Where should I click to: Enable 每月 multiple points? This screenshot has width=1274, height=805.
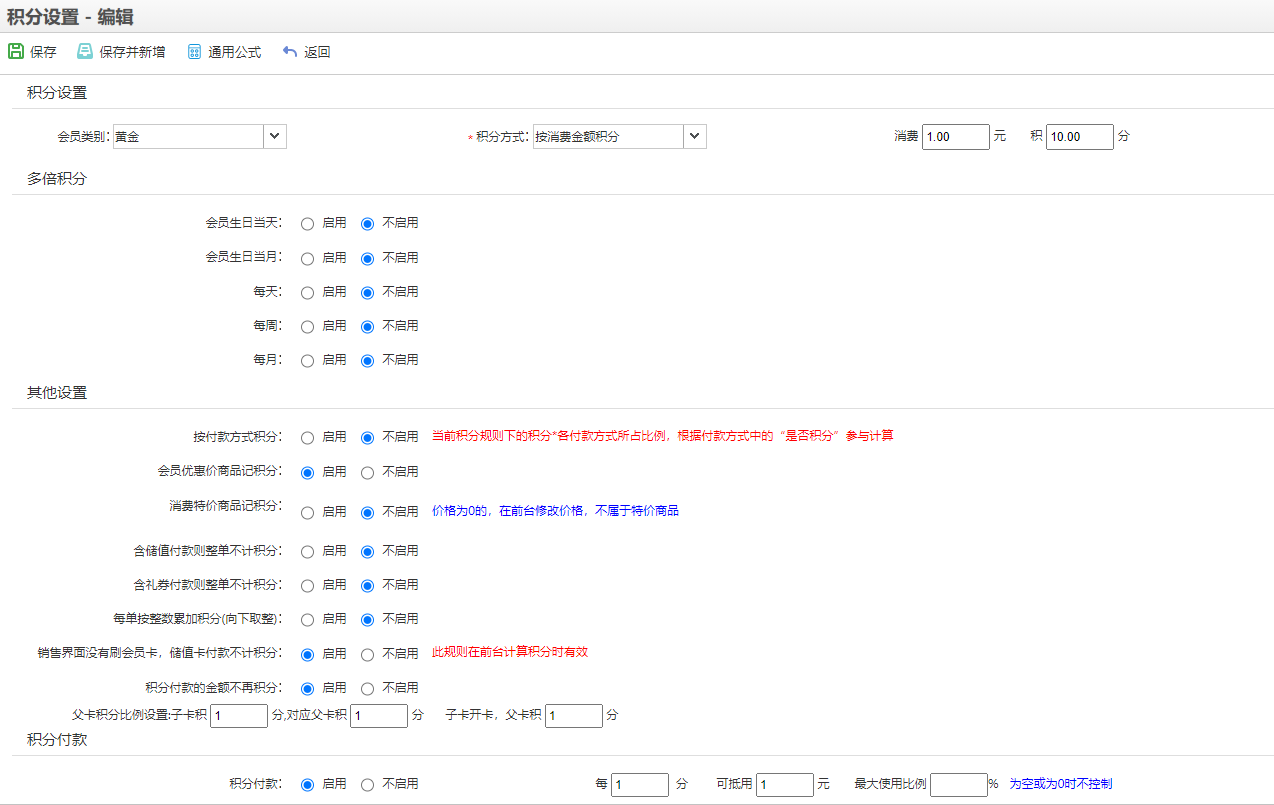[x=308, y=360]
